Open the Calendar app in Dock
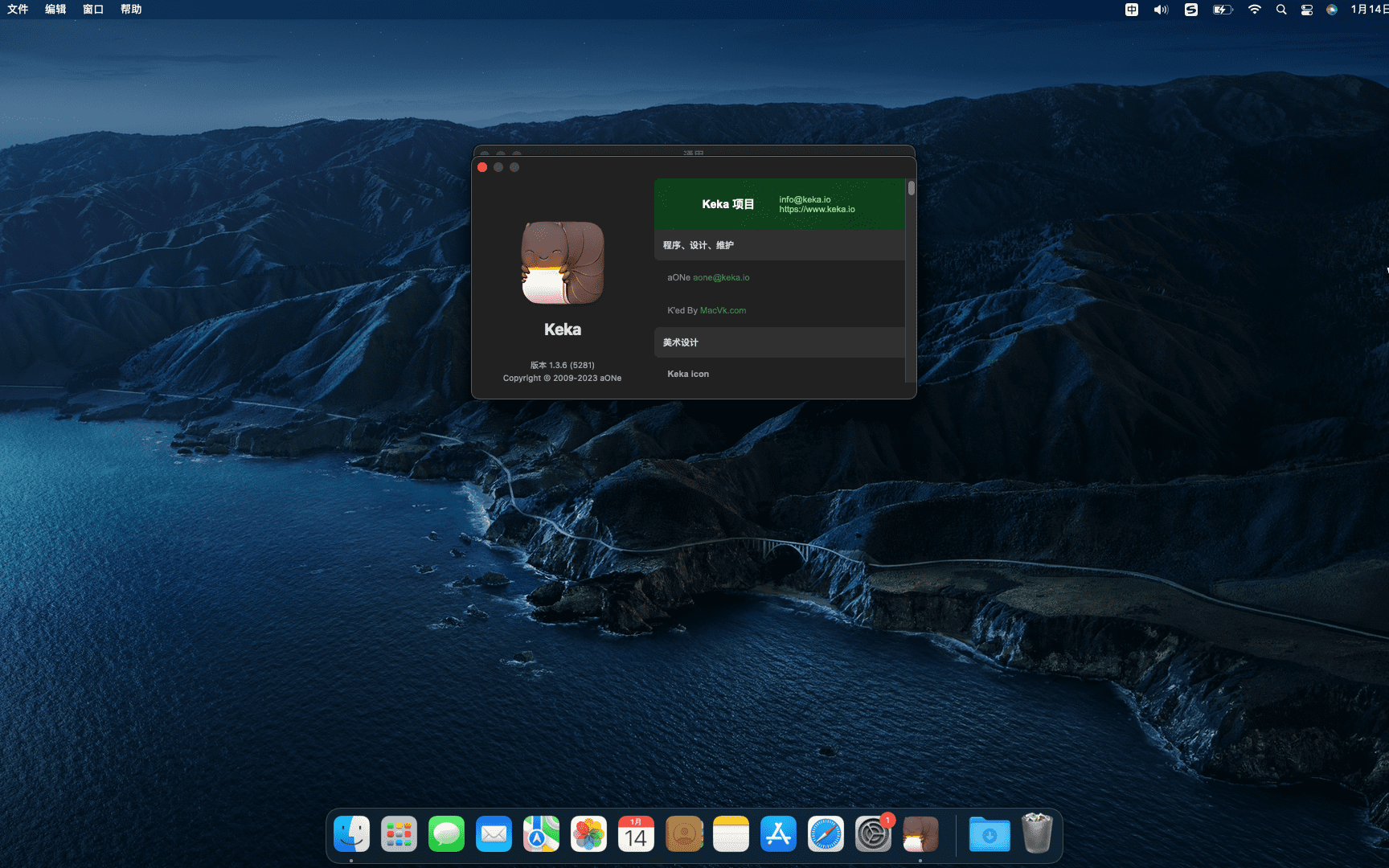The height and width of the screenshot is (868, 1389). pos(636,834)
